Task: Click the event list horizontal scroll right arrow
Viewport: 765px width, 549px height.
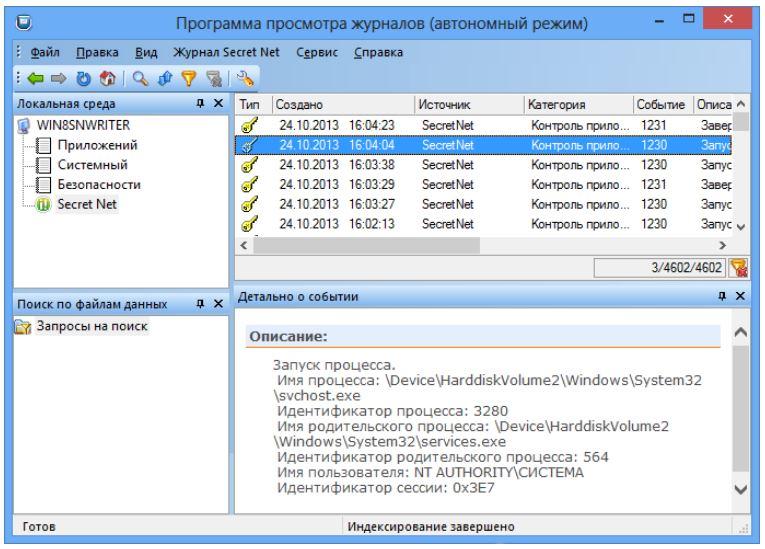Action: (x=723, y=245)
